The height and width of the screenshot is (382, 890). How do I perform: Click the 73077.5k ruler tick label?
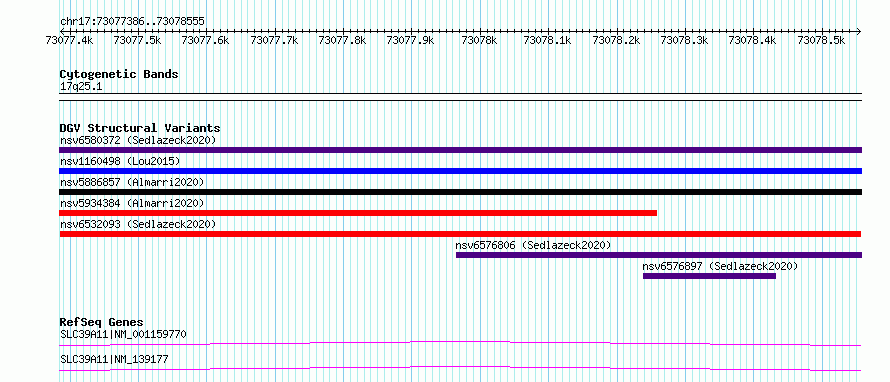click(137, 40)
